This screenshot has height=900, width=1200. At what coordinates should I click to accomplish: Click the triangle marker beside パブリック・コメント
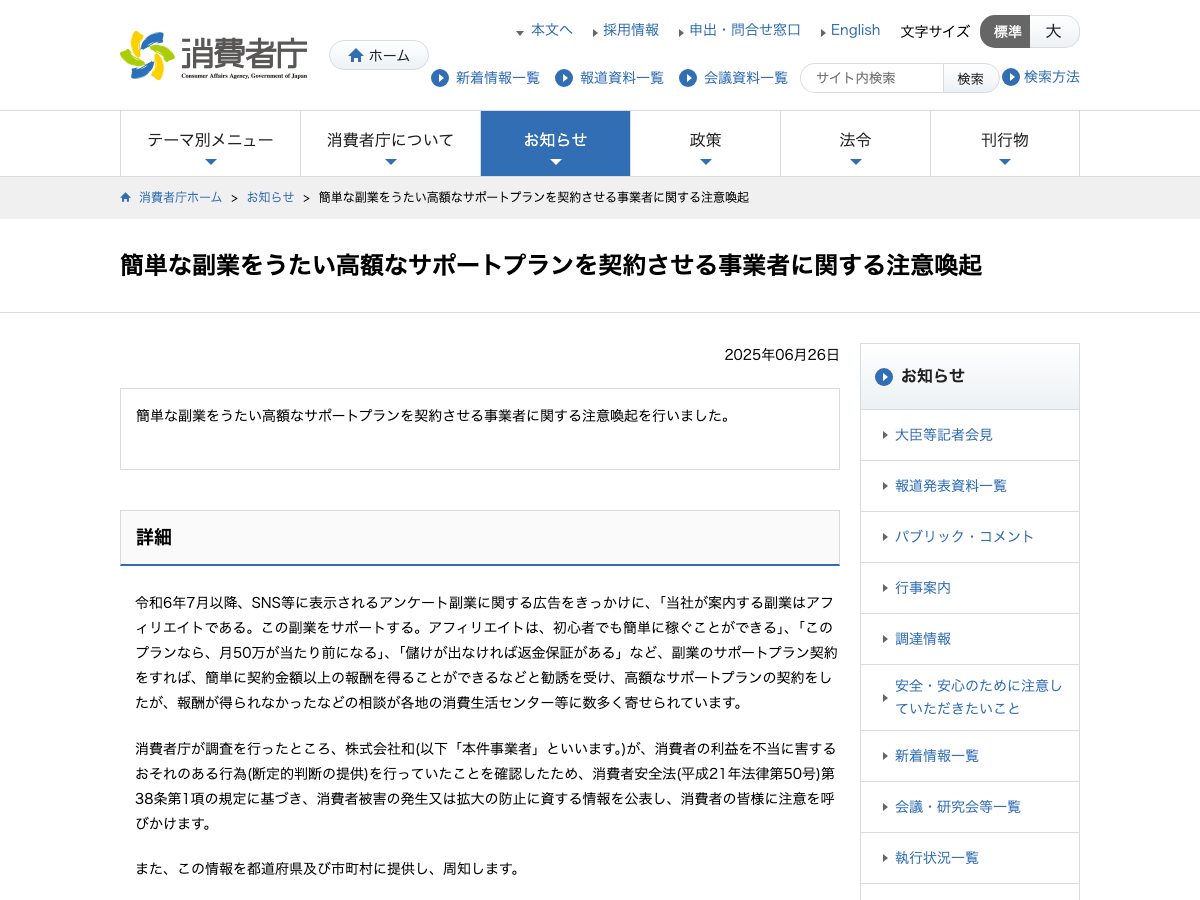886,537
